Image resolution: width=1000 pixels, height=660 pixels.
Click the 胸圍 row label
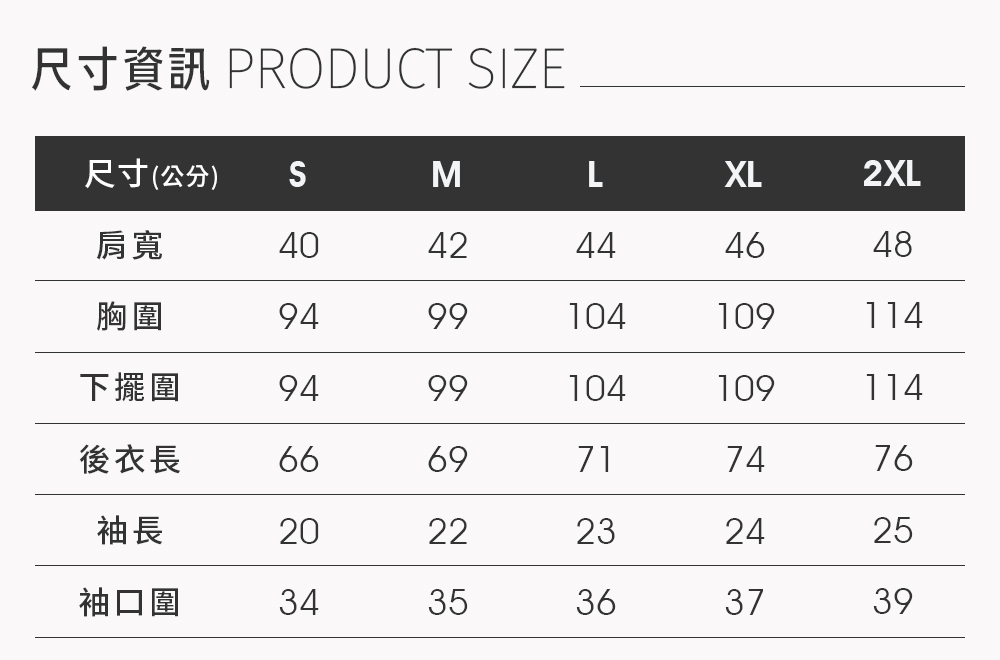[x=130, y=316]
